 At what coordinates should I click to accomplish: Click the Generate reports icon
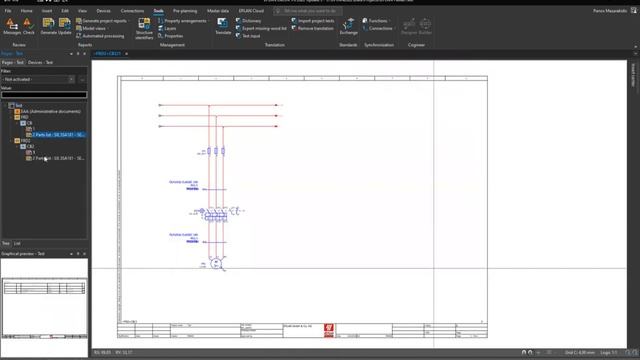[x=49, y=27]
